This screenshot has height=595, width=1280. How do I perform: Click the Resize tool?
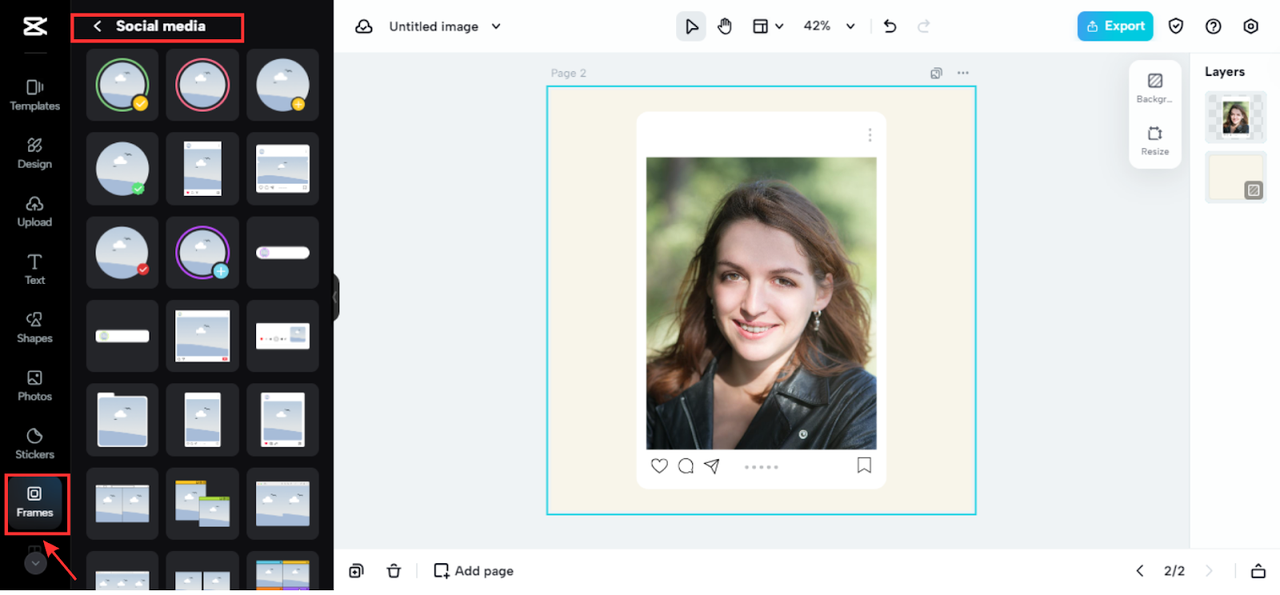point(1155,140)
